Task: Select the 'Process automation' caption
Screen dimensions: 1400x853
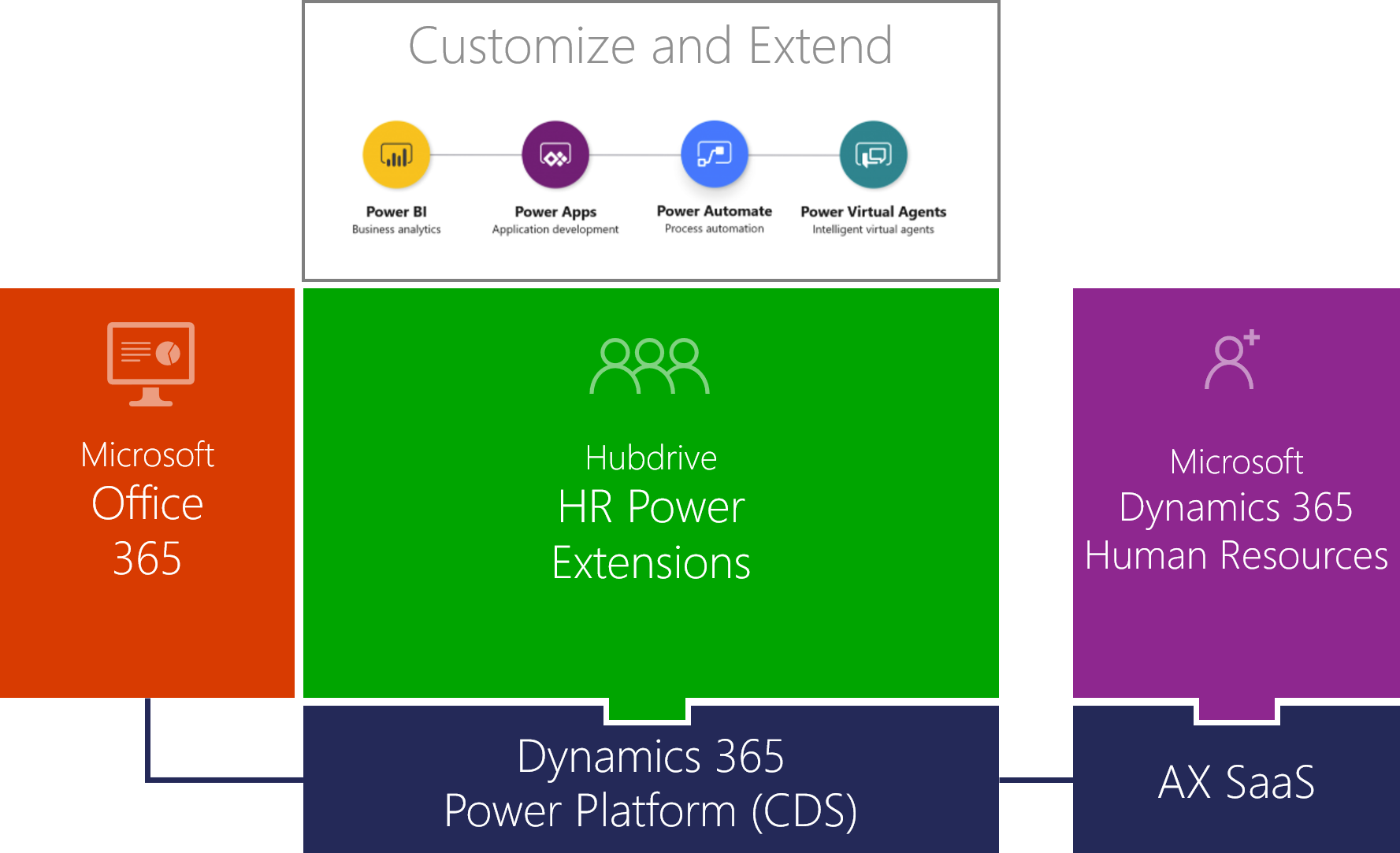Action: click(x=715, y=228)
